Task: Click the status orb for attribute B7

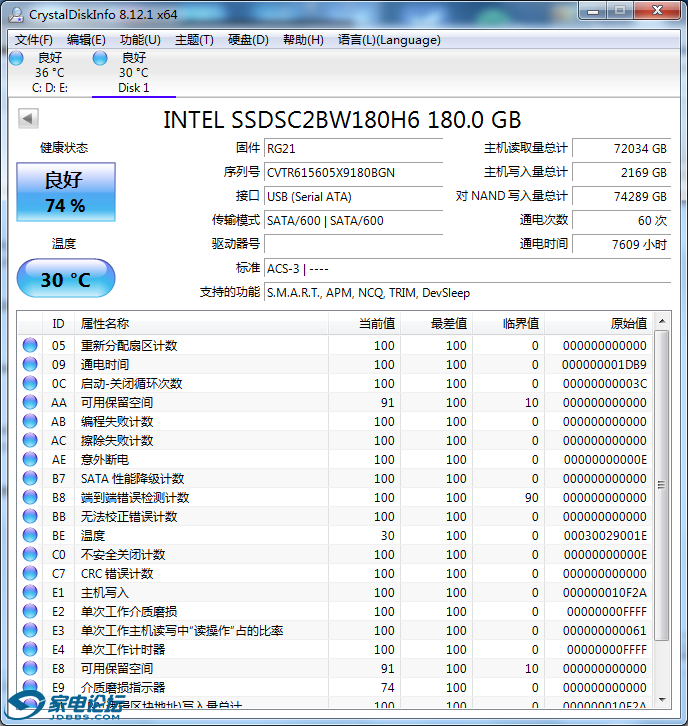Action: click(x=30, y=478)
